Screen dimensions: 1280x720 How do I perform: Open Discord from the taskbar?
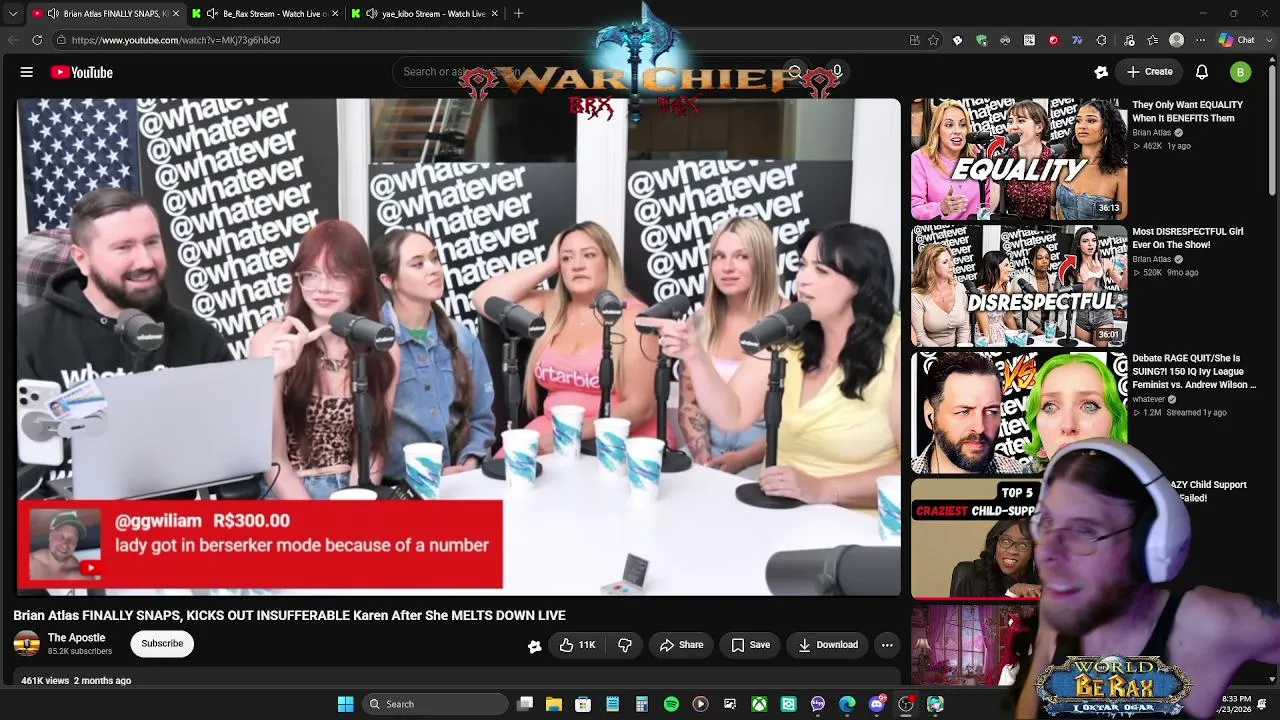click(x=877, y=704)
